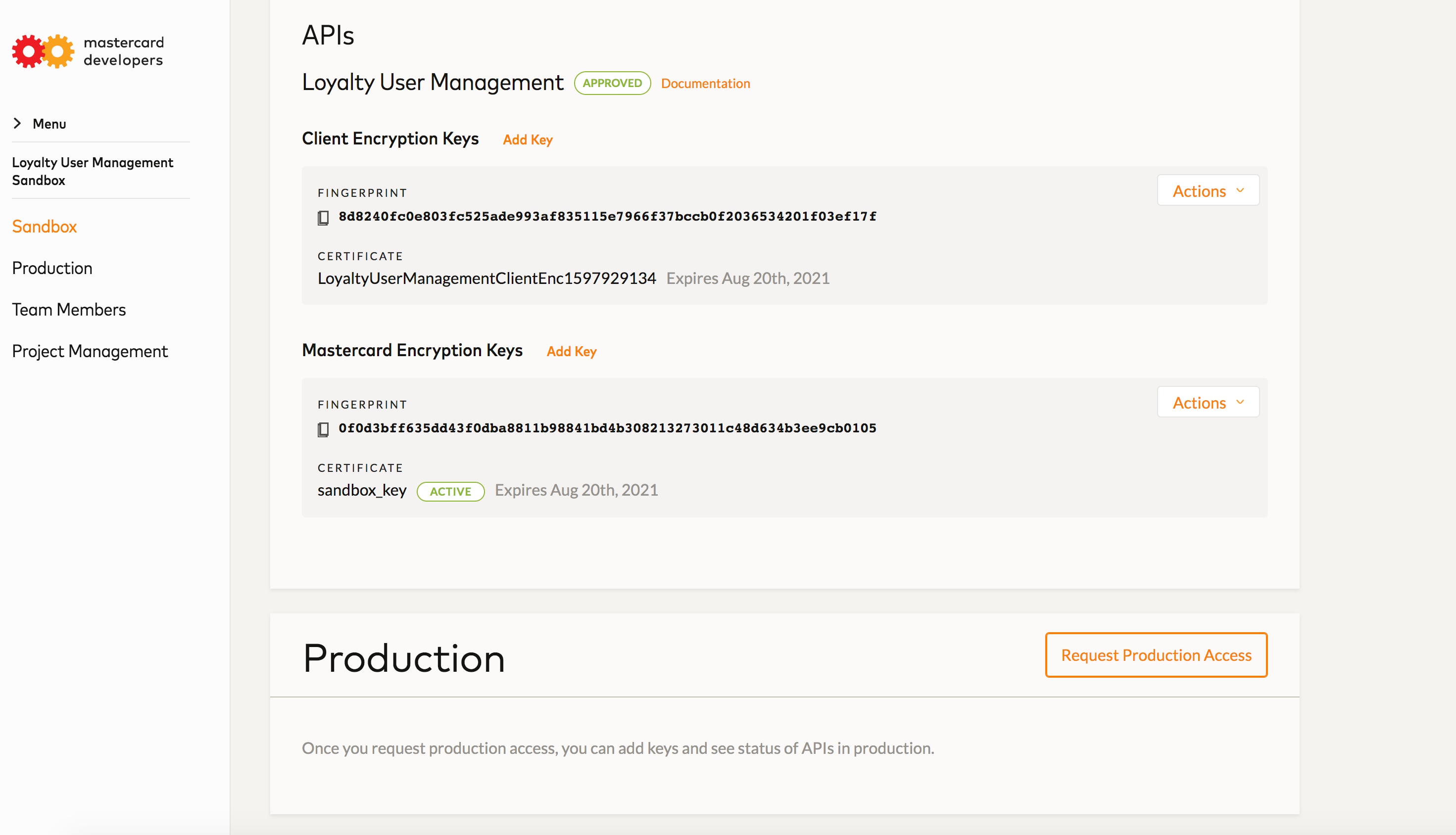The height and width of the screenshot is (835, 1456).
Task: Open Actions dropdown for sandbox_key
Action: tap(1208, 402)
